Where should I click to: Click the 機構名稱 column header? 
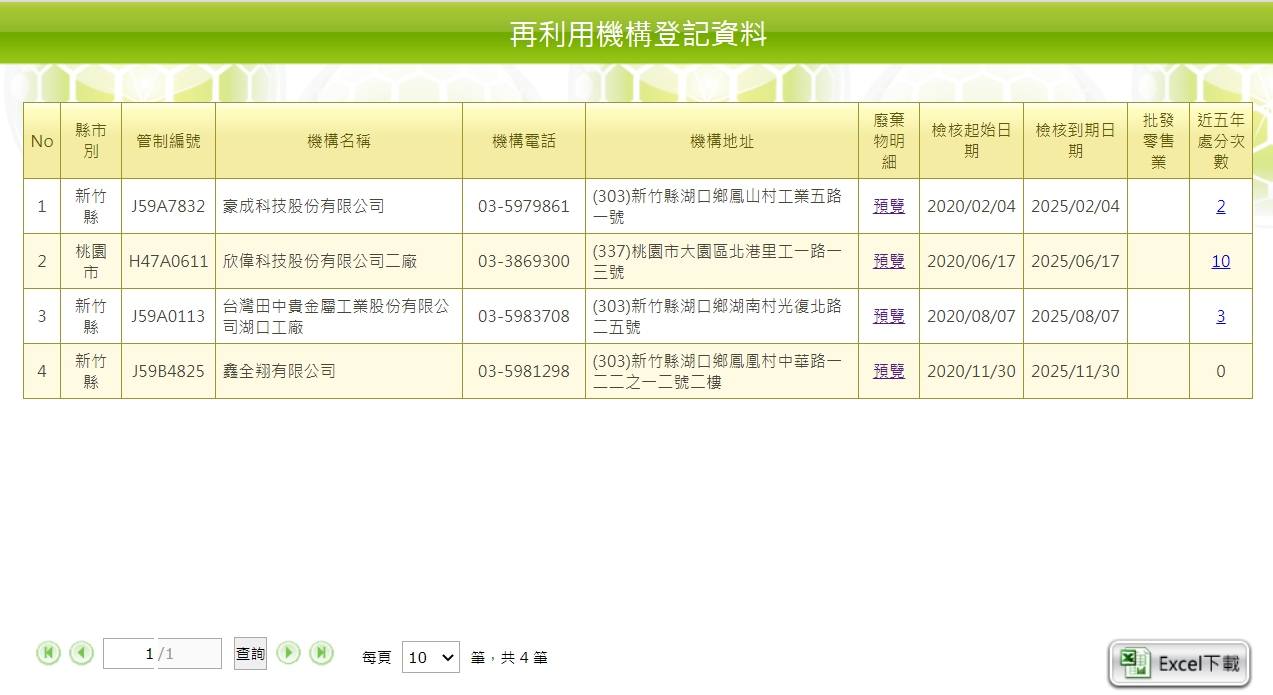pos(338,141)
